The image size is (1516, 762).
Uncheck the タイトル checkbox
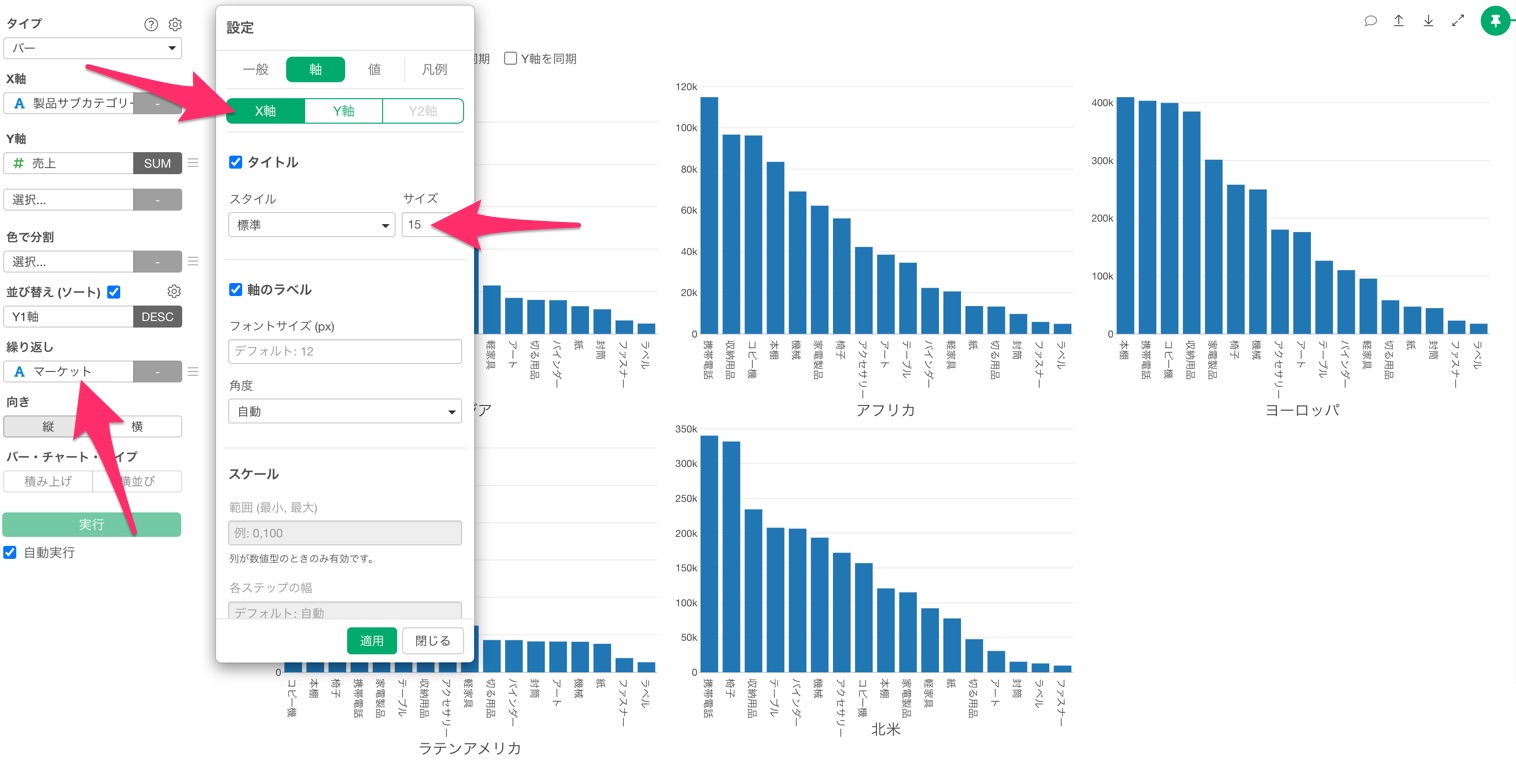click(236, 162)
